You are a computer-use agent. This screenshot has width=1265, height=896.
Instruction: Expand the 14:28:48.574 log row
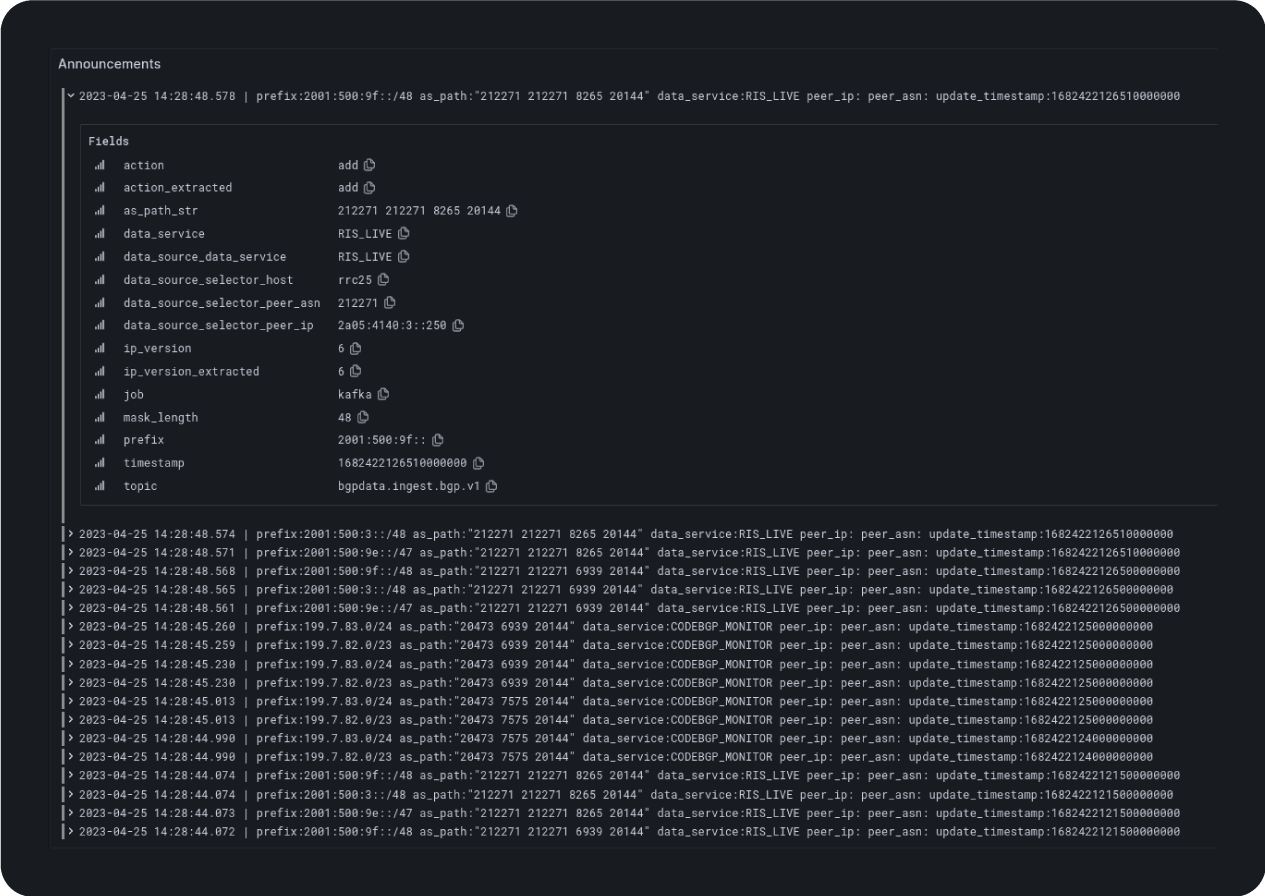tap(71, 534)
